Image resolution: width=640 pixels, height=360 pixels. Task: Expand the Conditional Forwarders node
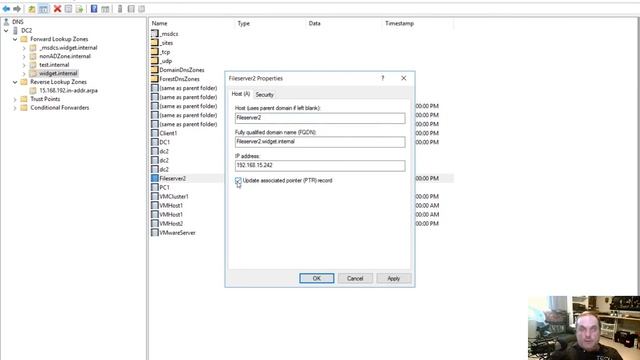pyautogui.click(x=15, y=108)
